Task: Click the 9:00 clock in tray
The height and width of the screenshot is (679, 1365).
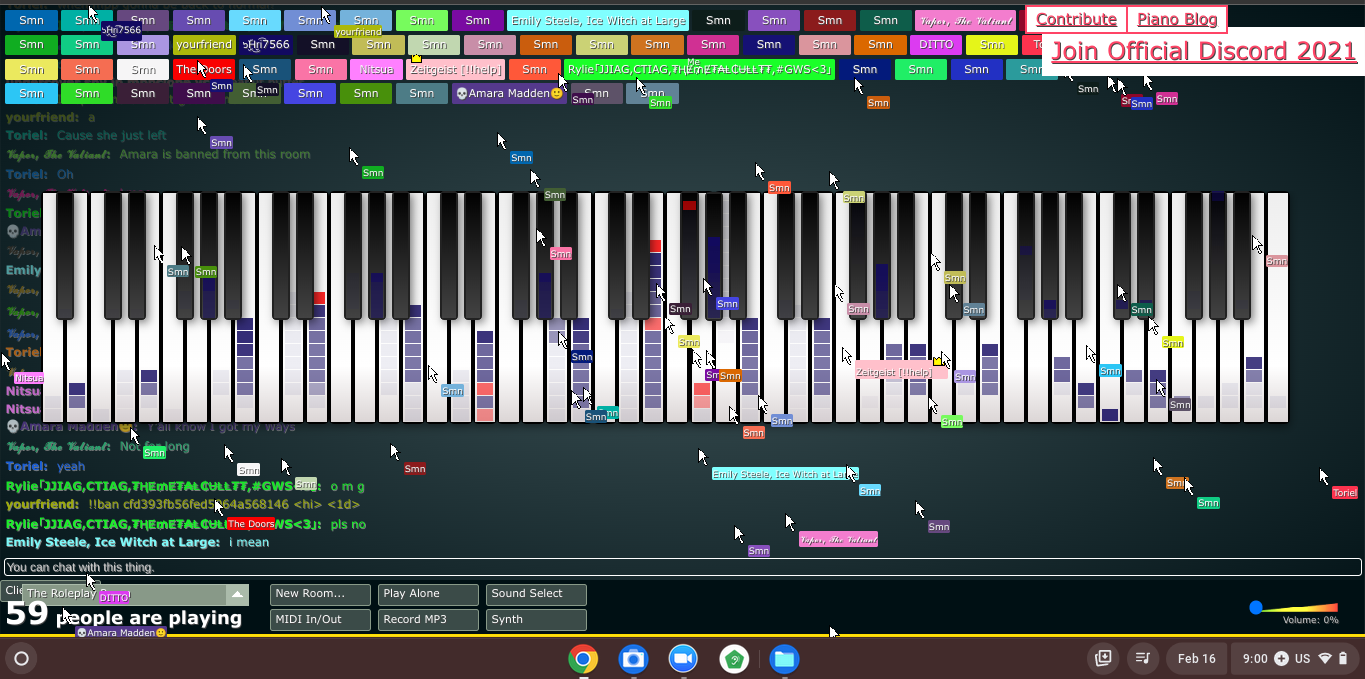Action: pos(1254,659)
